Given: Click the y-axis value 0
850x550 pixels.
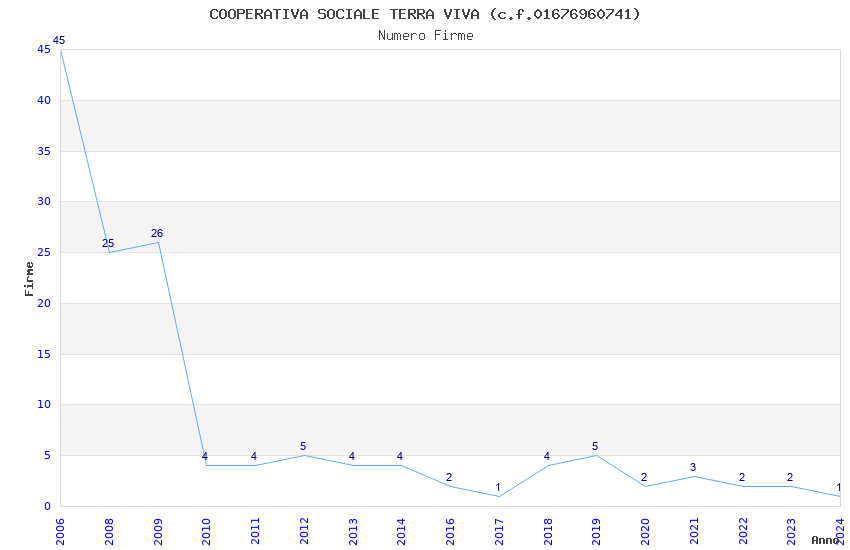Looking at the screenshot, I should (48, 506).
